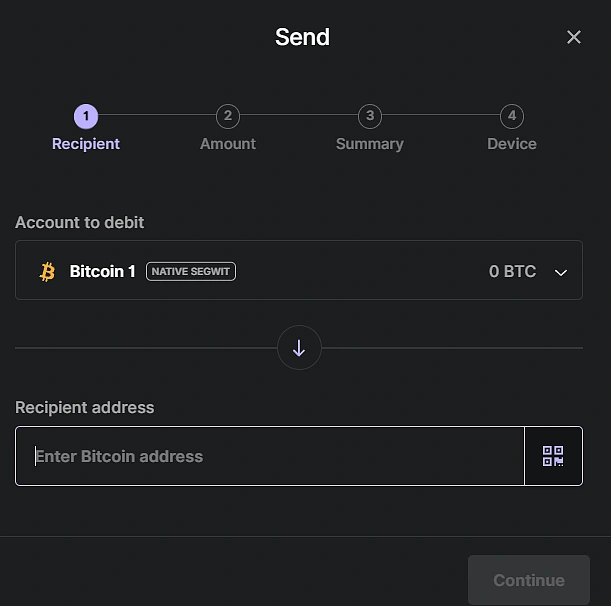Go to the Device step label
This screenshot has height=606, width=611.
click(x=512, y=144)
